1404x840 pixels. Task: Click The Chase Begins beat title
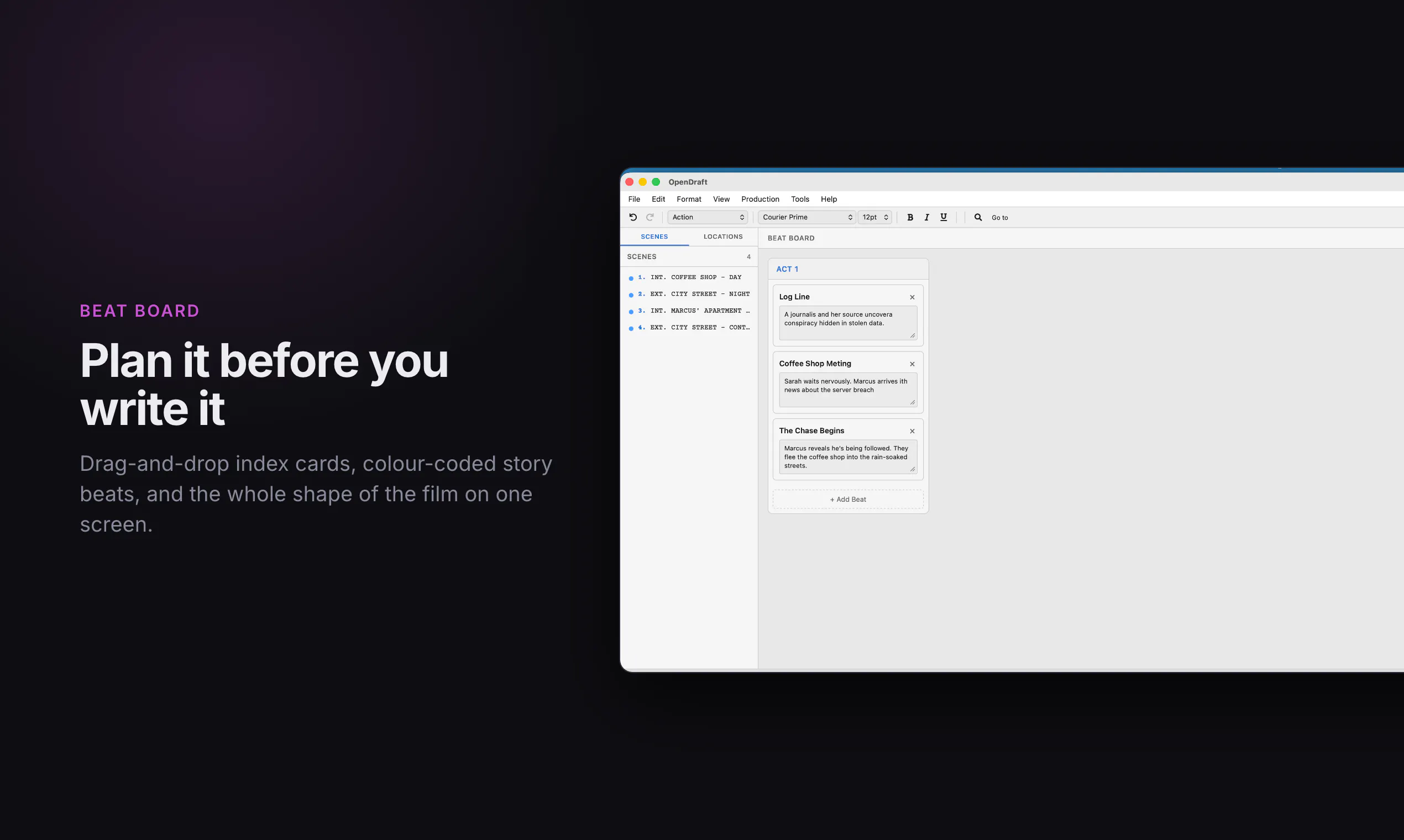(x=811, y=431)
